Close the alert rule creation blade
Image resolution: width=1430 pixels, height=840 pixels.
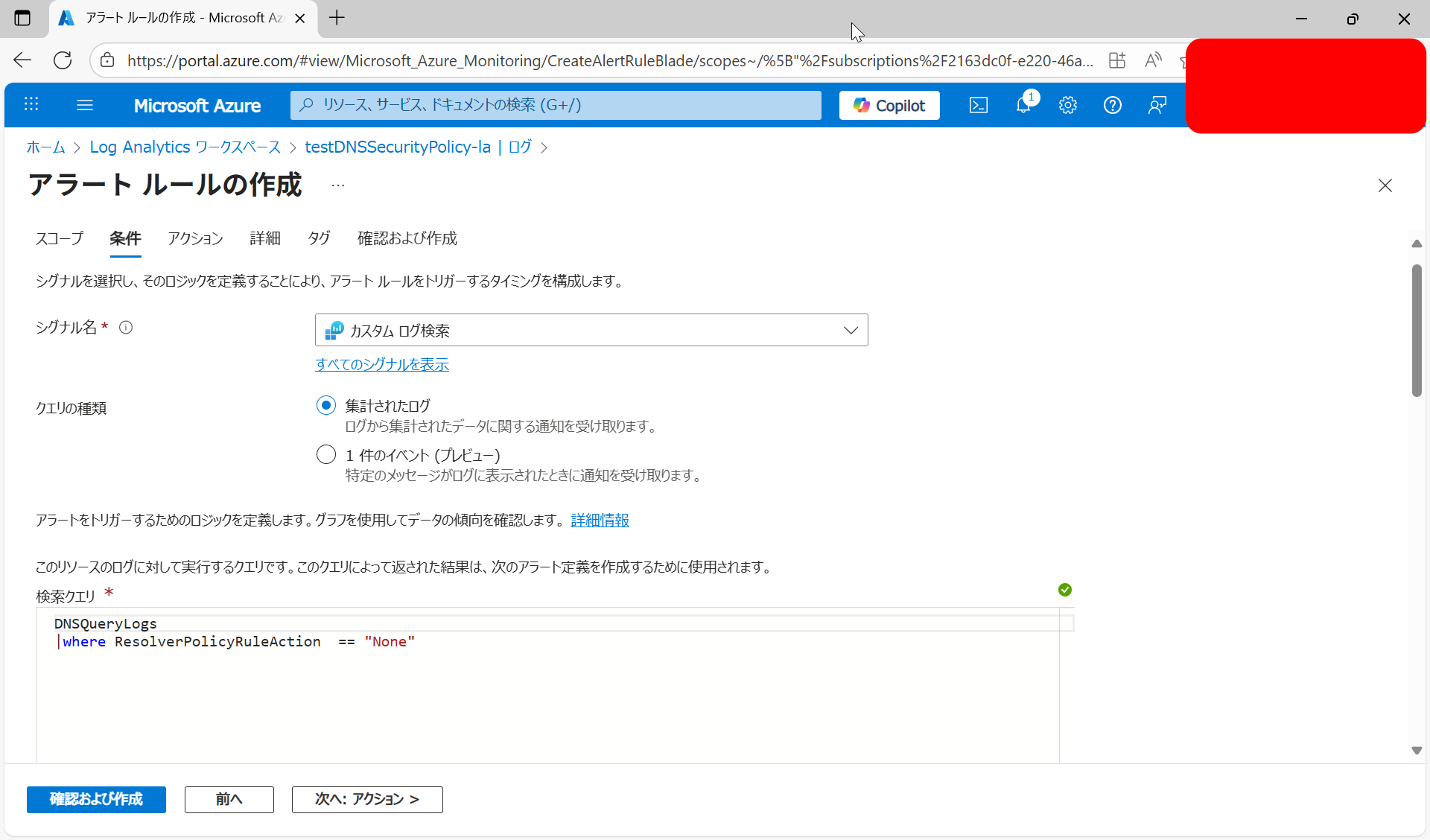click(1385, 185)
